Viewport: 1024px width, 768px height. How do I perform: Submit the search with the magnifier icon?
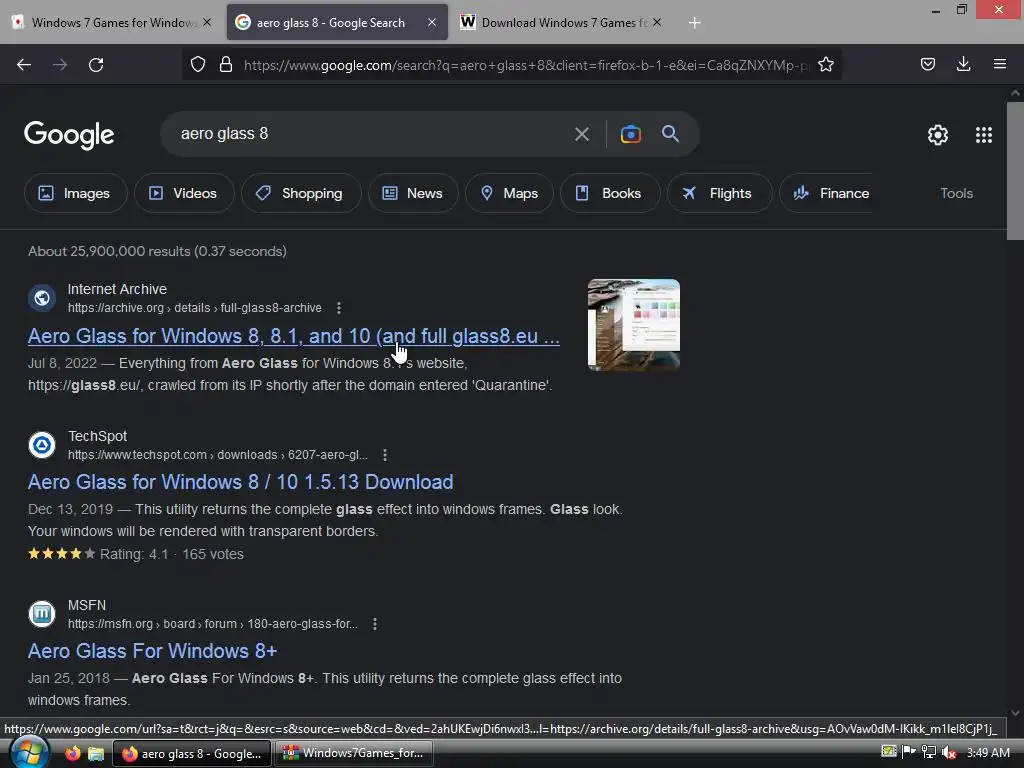(670, 134)
